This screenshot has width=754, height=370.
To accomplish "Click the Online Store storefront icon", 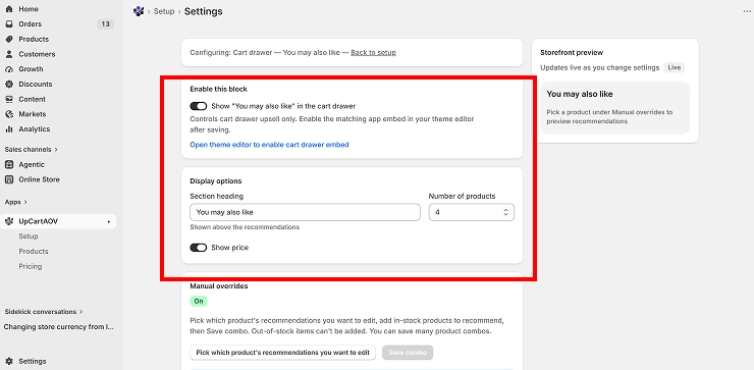I will [x=9, y=179].
